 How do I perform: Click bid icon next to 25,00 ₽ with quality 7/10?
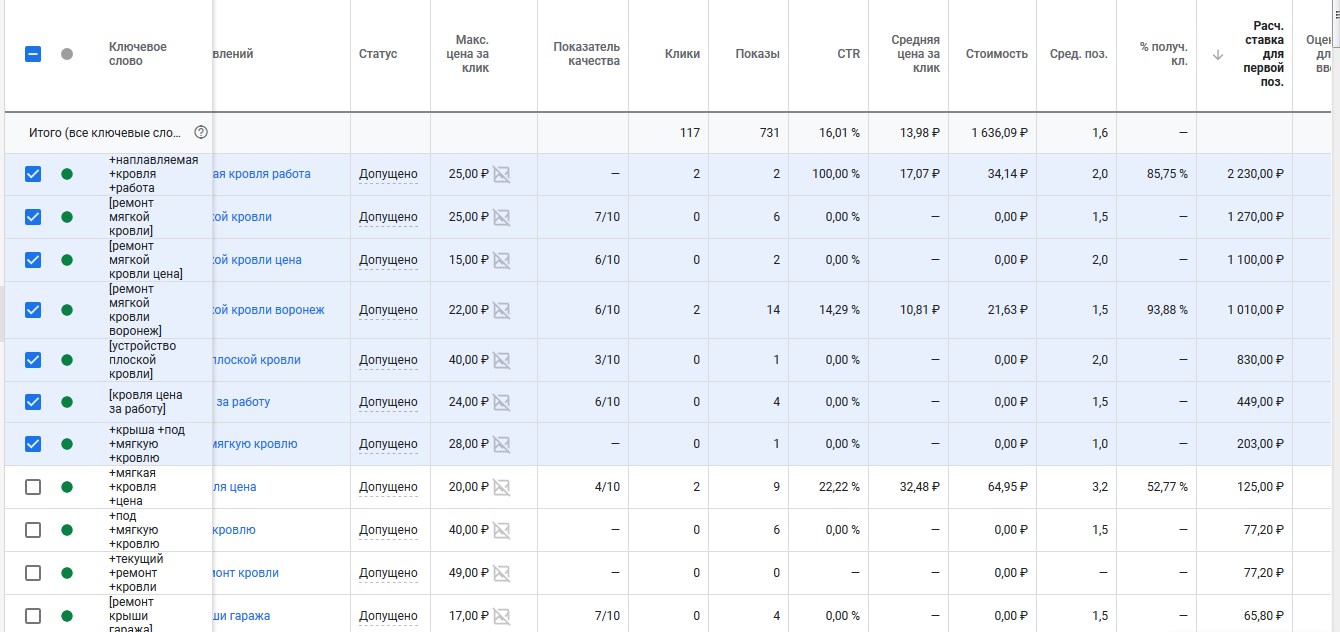pos(502,217)
